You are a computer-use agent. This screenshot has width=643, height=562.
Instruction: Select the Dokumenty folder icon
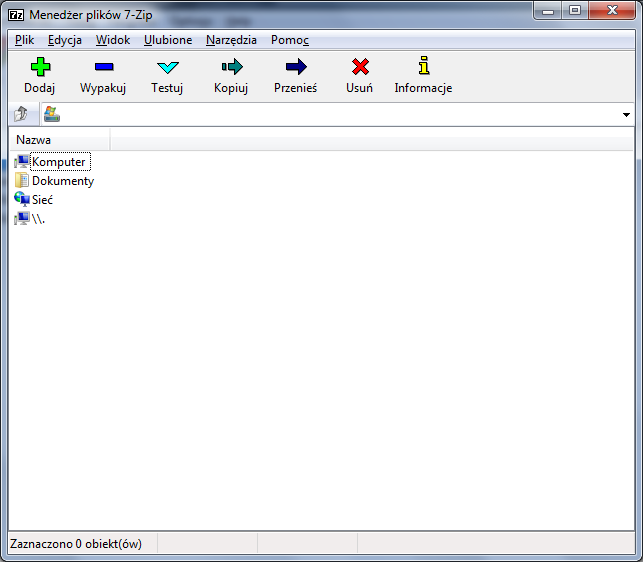pos(22,180)
